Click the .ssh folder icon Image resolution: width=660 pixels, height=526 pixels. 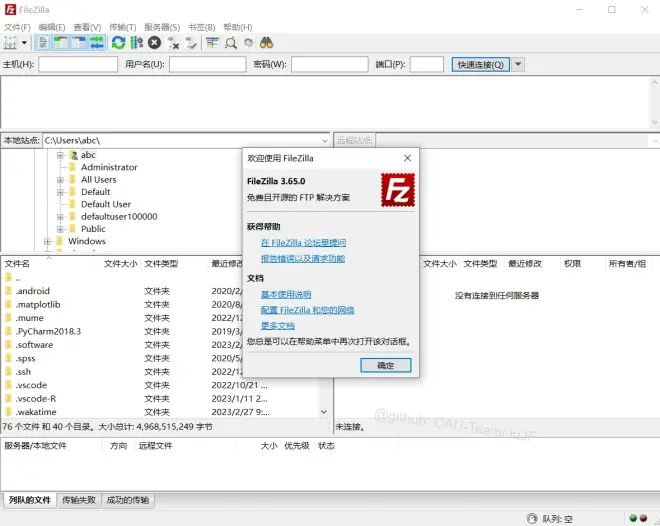(x=8, y=372)
